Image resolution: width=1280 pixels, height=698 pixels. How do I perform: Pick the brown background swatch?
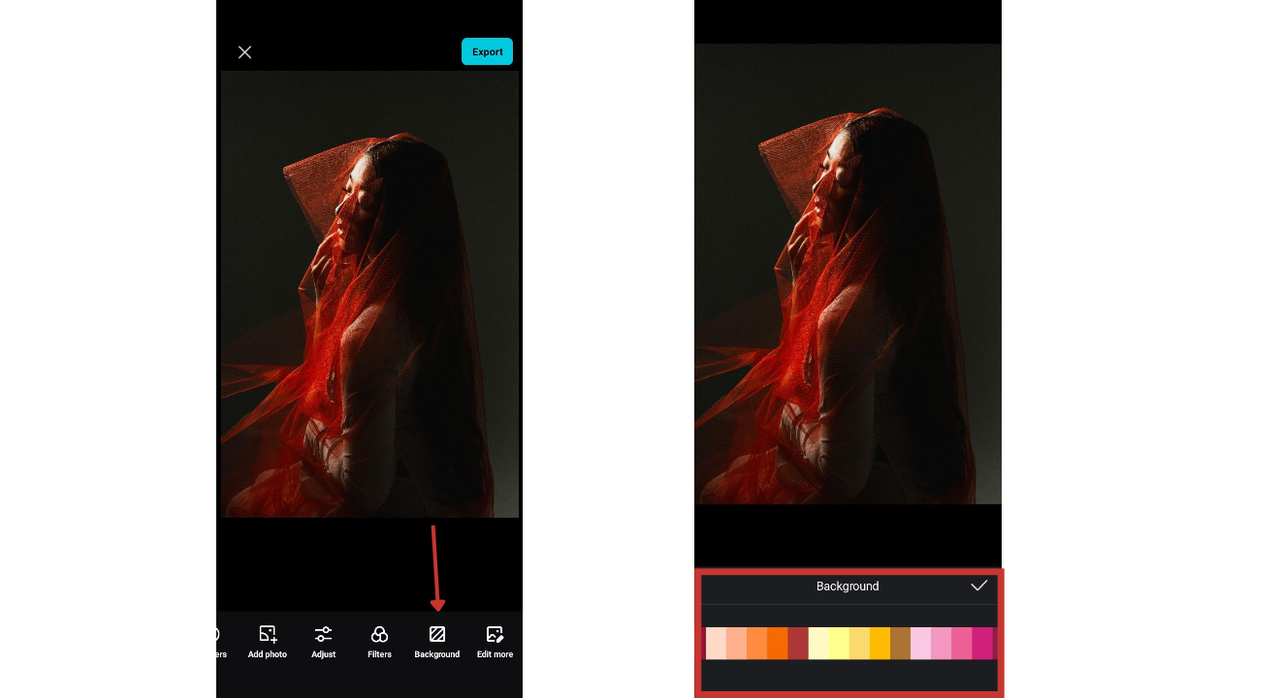tap(900, 643)
